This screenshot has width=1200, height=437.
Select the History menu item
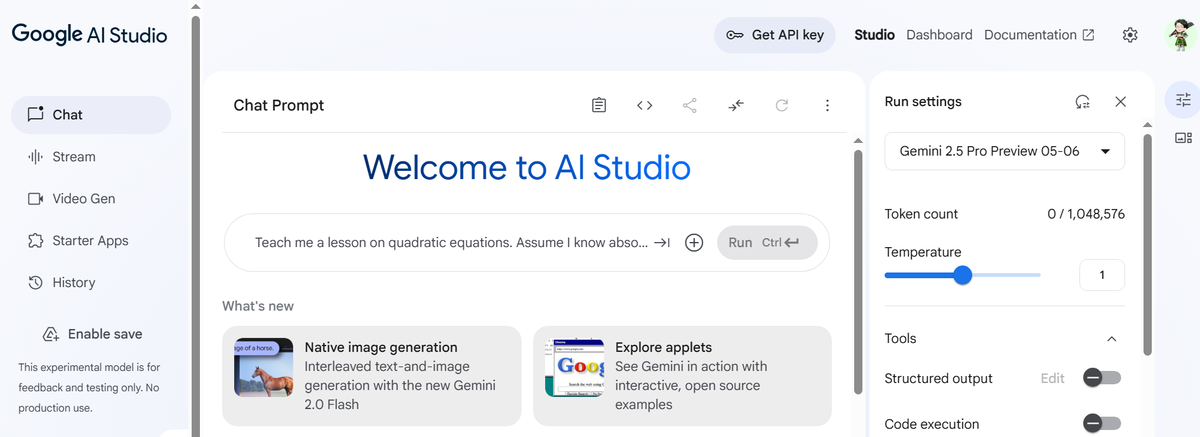tap(91, 283)
